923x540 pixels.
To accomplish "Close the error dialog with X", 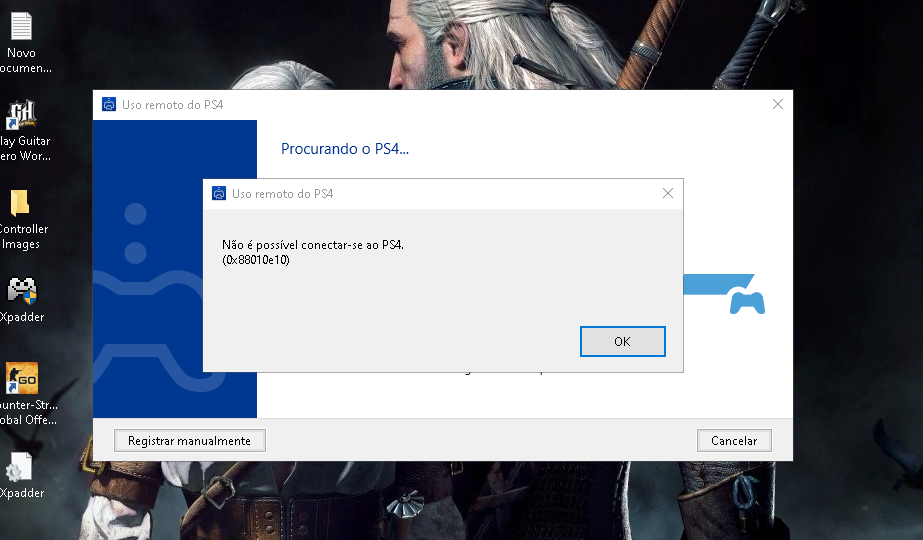I will (668, 193).
